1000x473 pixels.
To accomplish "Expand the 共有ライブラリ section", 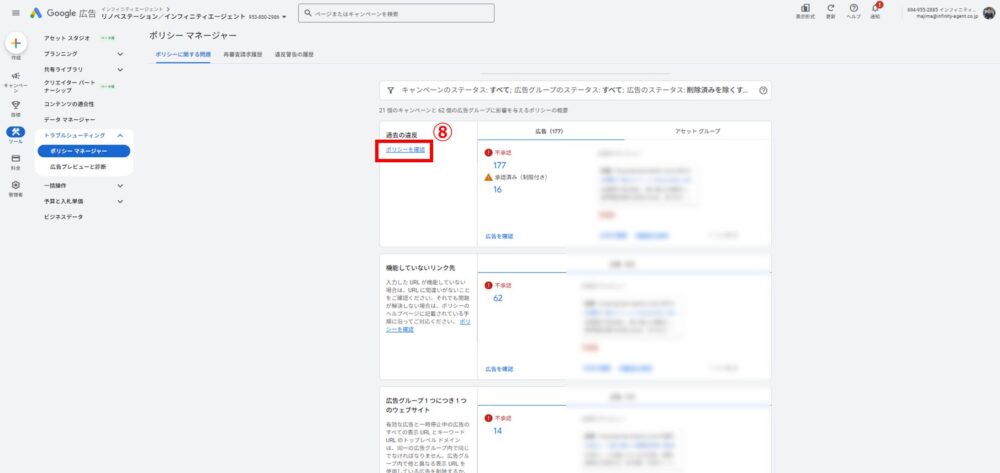I will [120, 69].
